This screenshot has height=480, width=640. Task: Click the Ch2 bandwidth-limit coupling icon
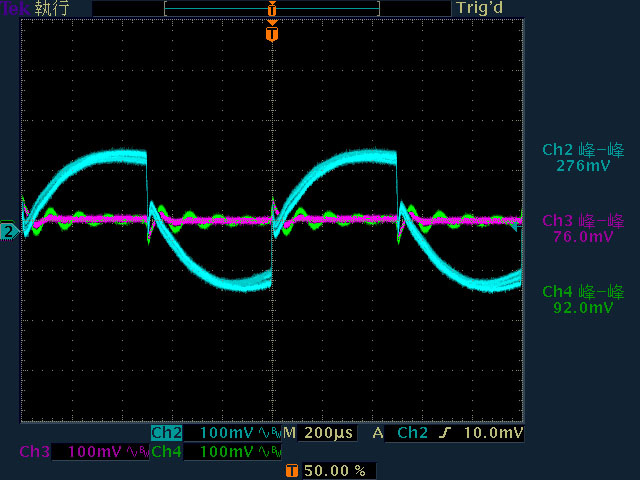270,433
